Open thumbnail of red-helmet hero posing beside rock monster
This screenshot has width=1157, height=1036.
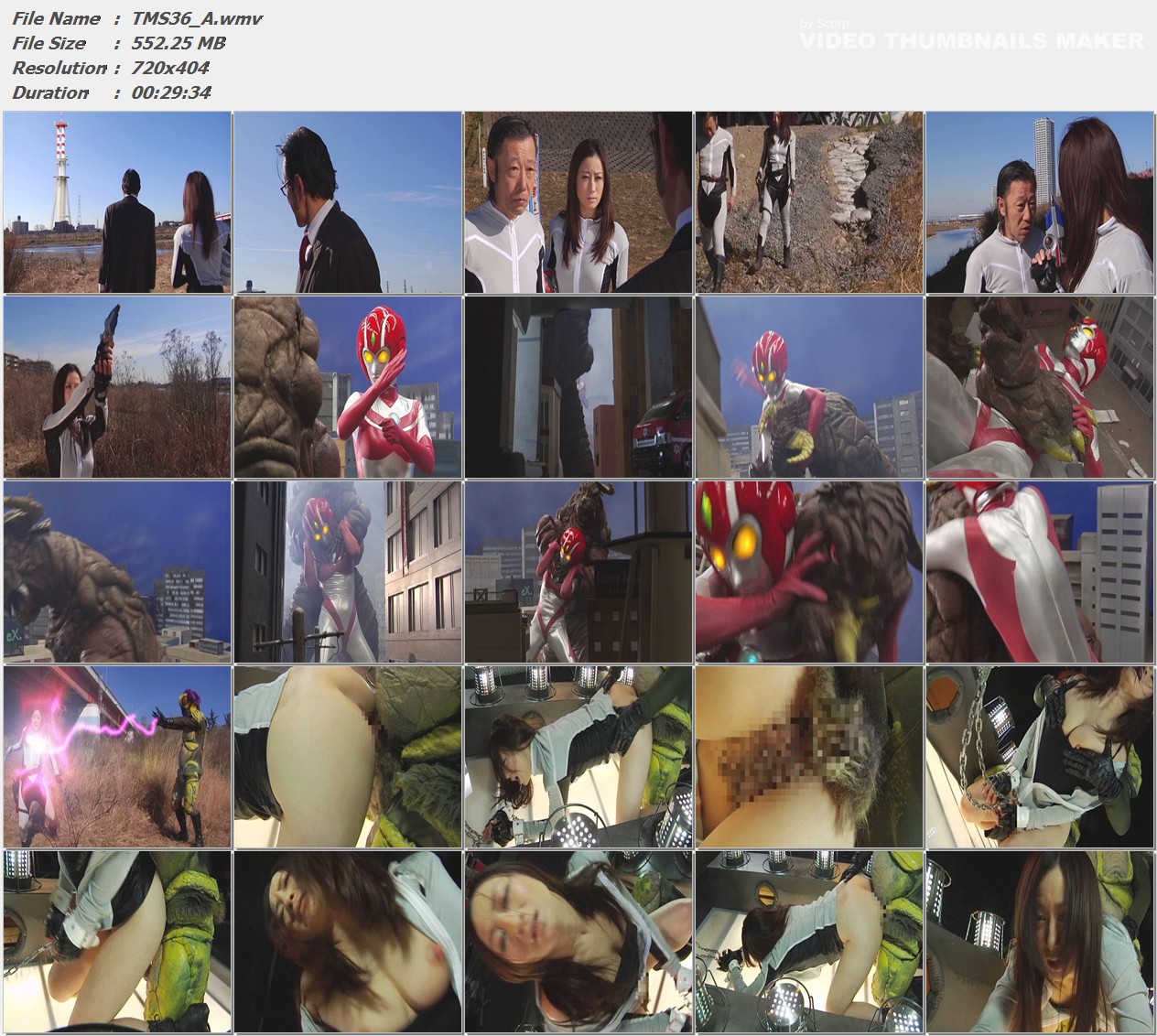348,387
